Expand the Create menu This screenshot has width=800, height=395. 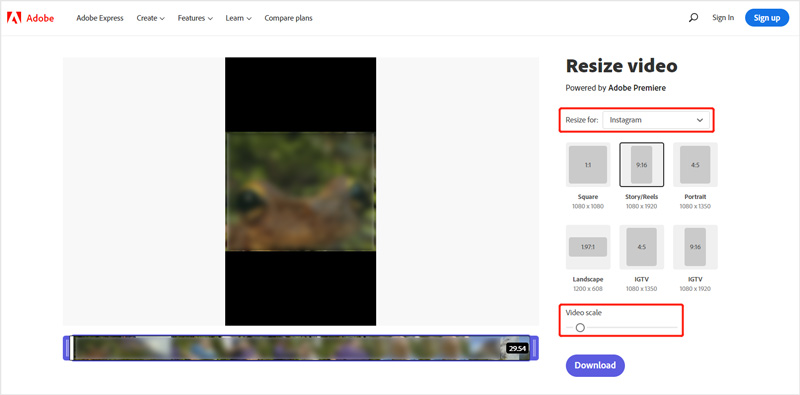tap(151, 18)
